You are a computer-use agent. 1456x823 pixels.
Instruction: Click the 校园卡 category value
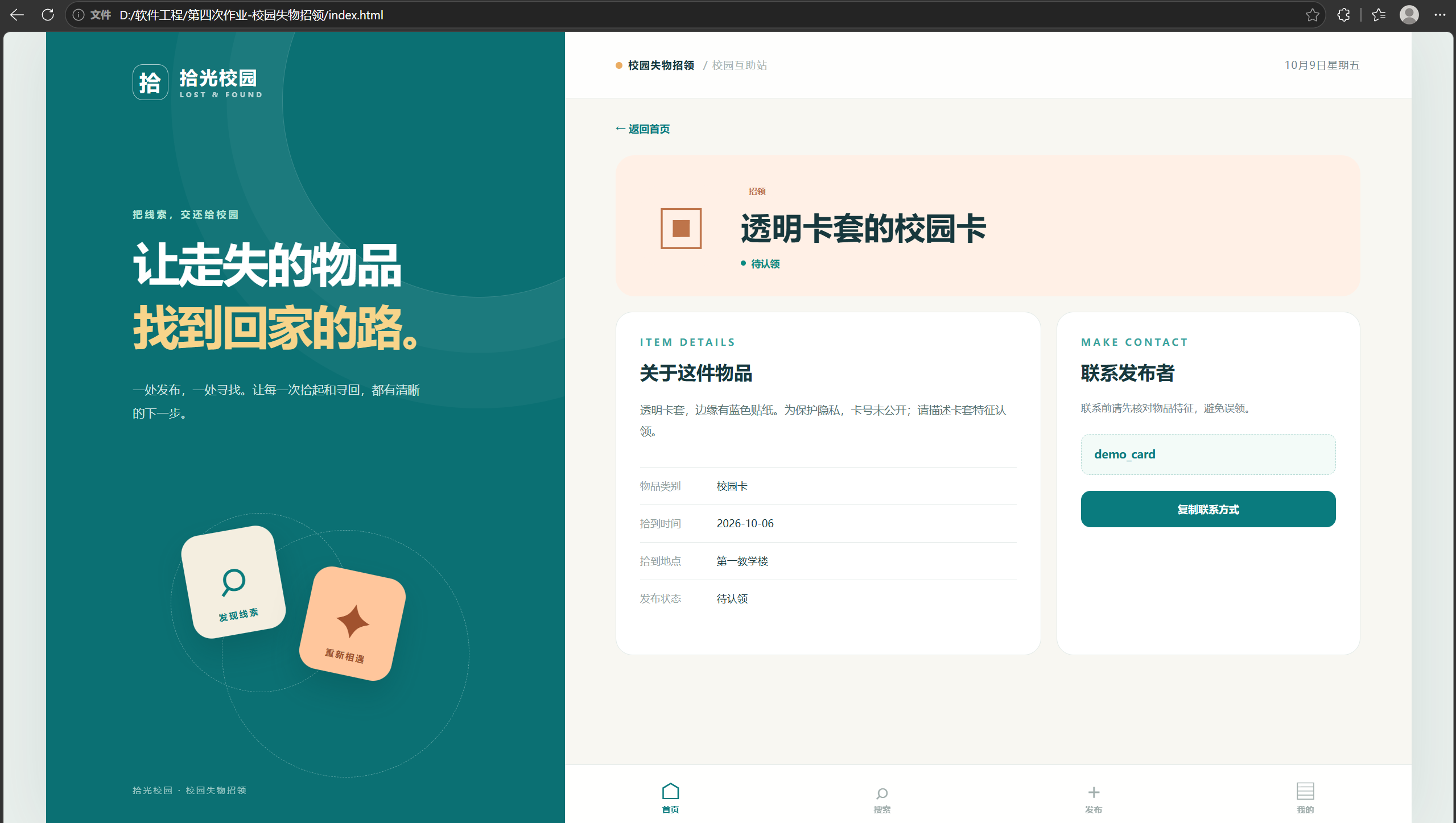pos(732,486)
